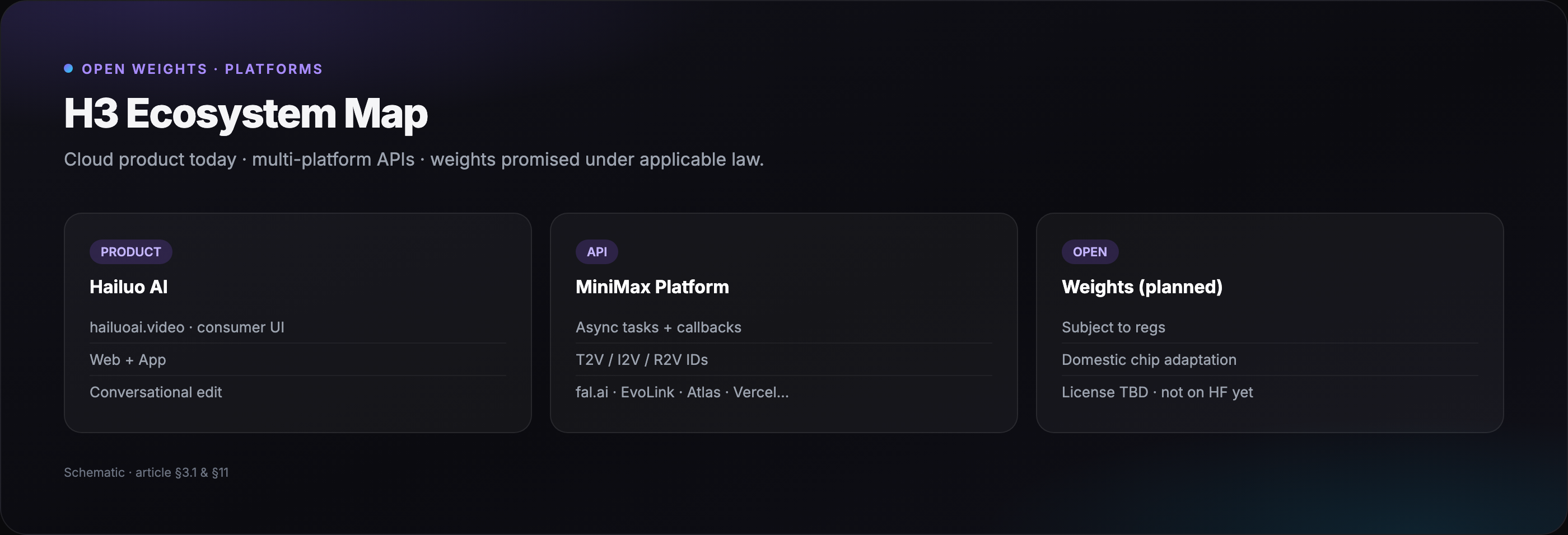Click the OPEN WEIGHTS · PLATFORMS label
Viewport: 1568px width, 535px height.
pos(202,69)
